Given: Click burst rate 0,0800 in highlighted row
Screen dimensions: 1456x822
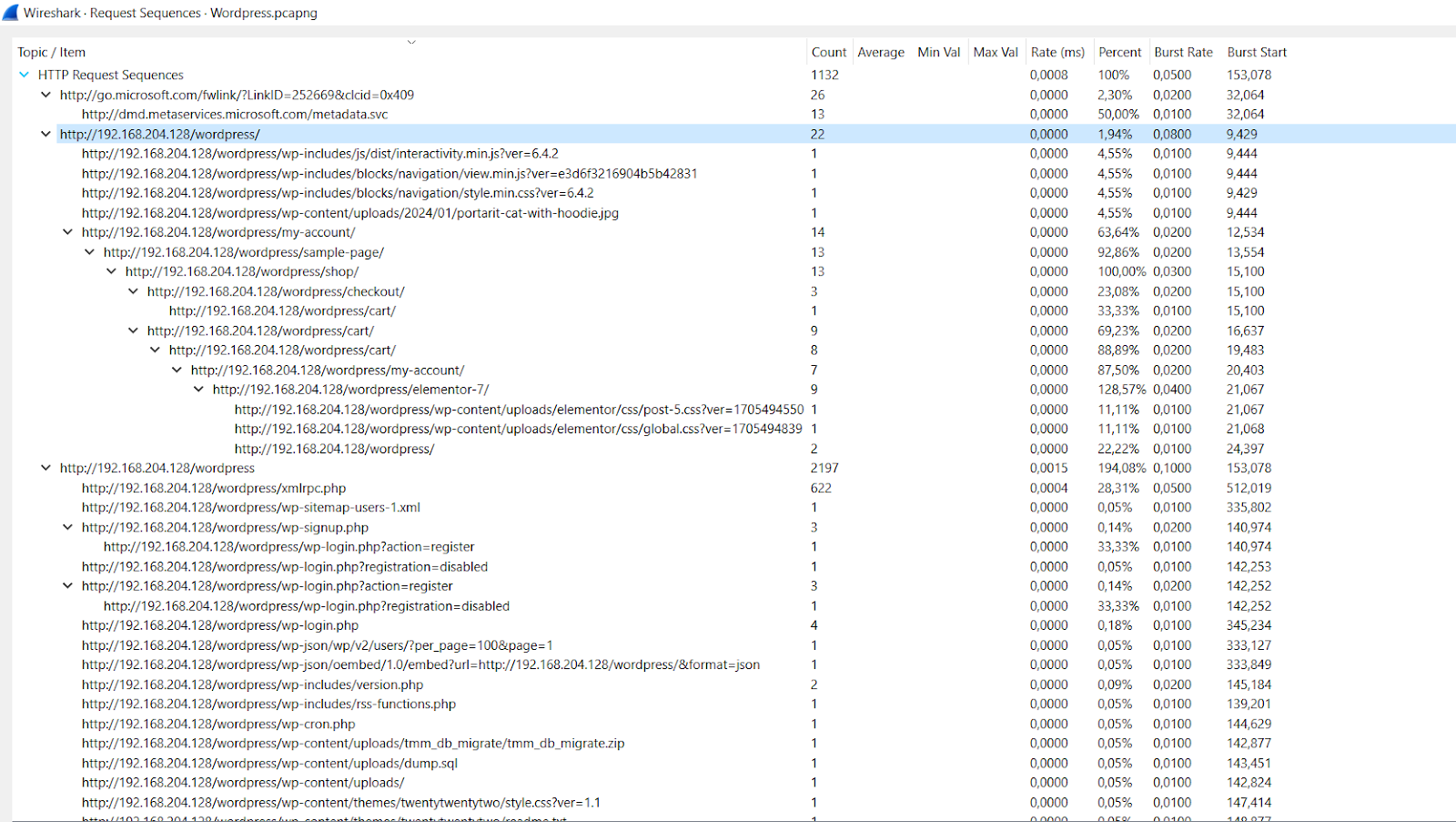Looking at the screenshot, I should (1172, 134).
